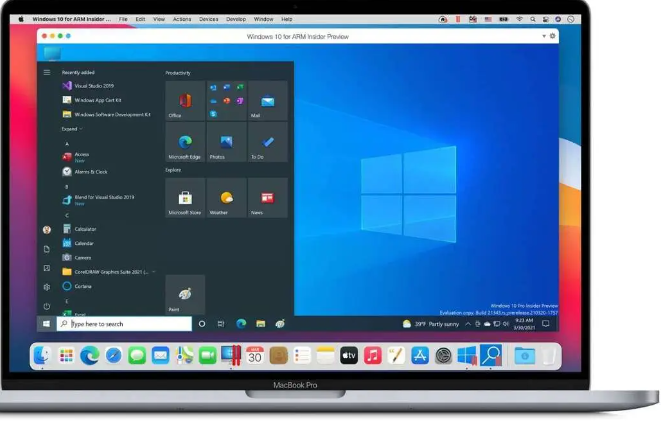
Task: Show hidden tray icons chevron
Action: click(x=468, y=324)
